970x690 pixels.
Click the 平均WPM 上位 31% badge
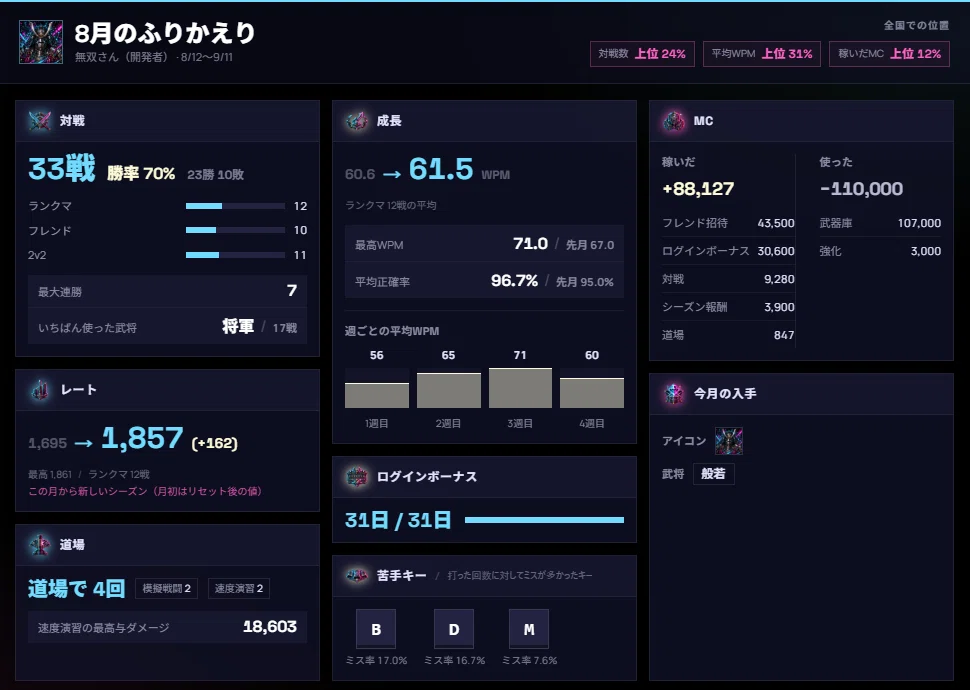[x=762, y=54]
